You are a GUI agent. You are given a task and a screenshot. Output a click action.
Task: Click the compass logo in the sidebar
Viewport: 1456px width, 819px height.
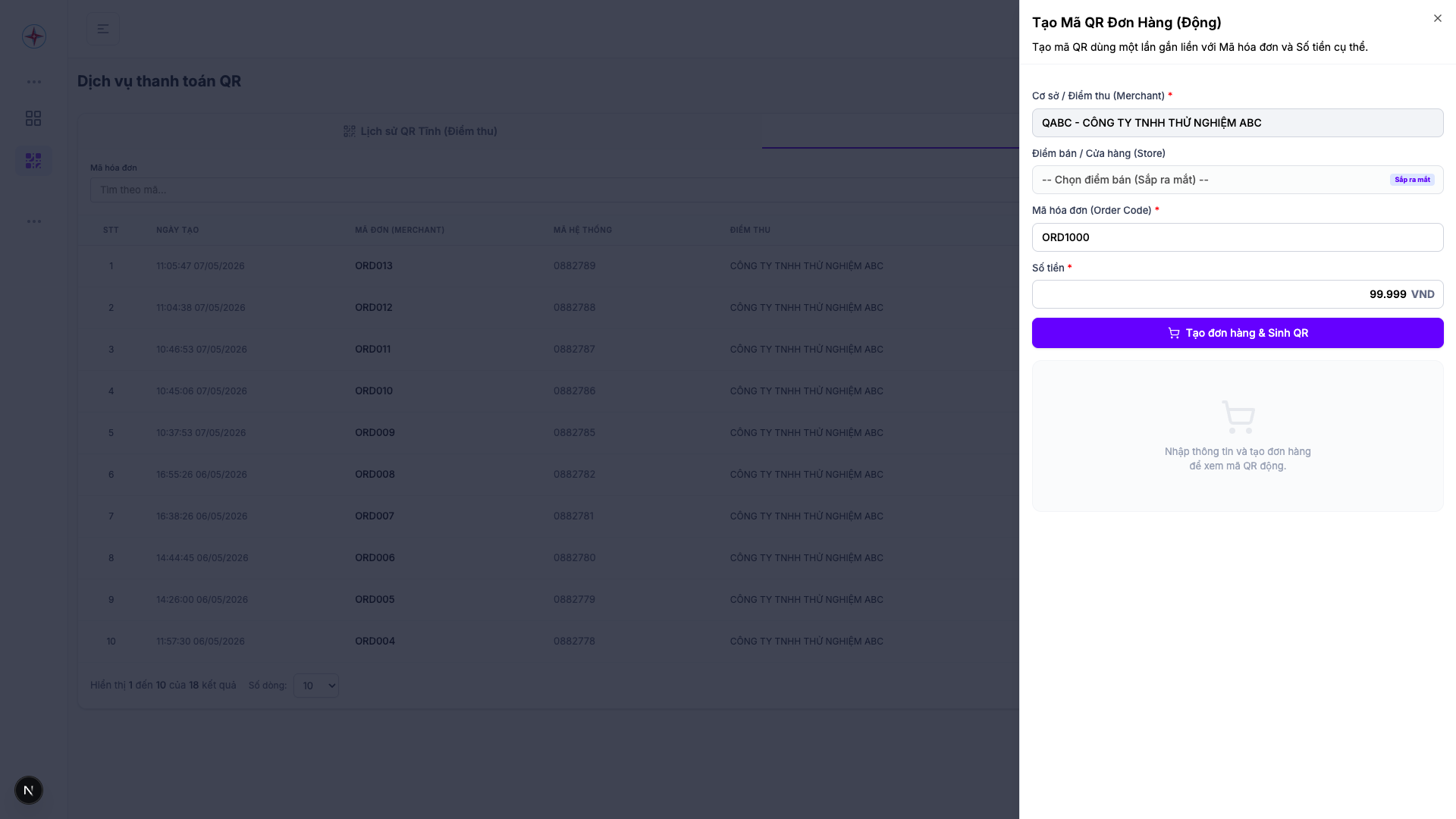tap(34, 36)
